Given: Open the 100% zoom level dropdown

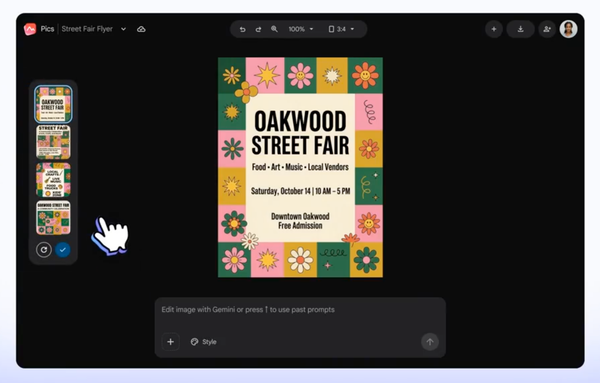Looking at the screenshot, I should pyautogui.click(x=301, y=29).
